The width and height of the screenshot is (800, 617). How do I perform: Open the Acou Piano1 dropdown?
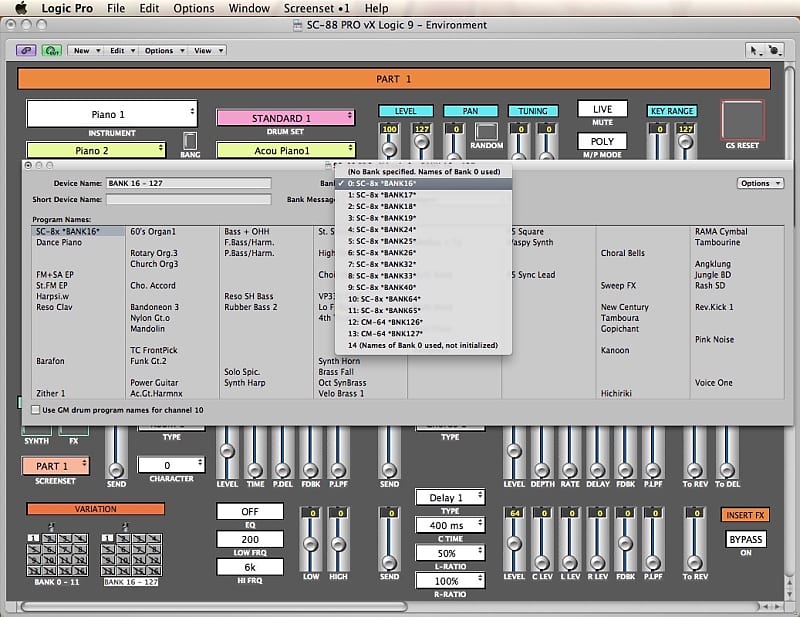pyautogui.click(x=285, y=151)
